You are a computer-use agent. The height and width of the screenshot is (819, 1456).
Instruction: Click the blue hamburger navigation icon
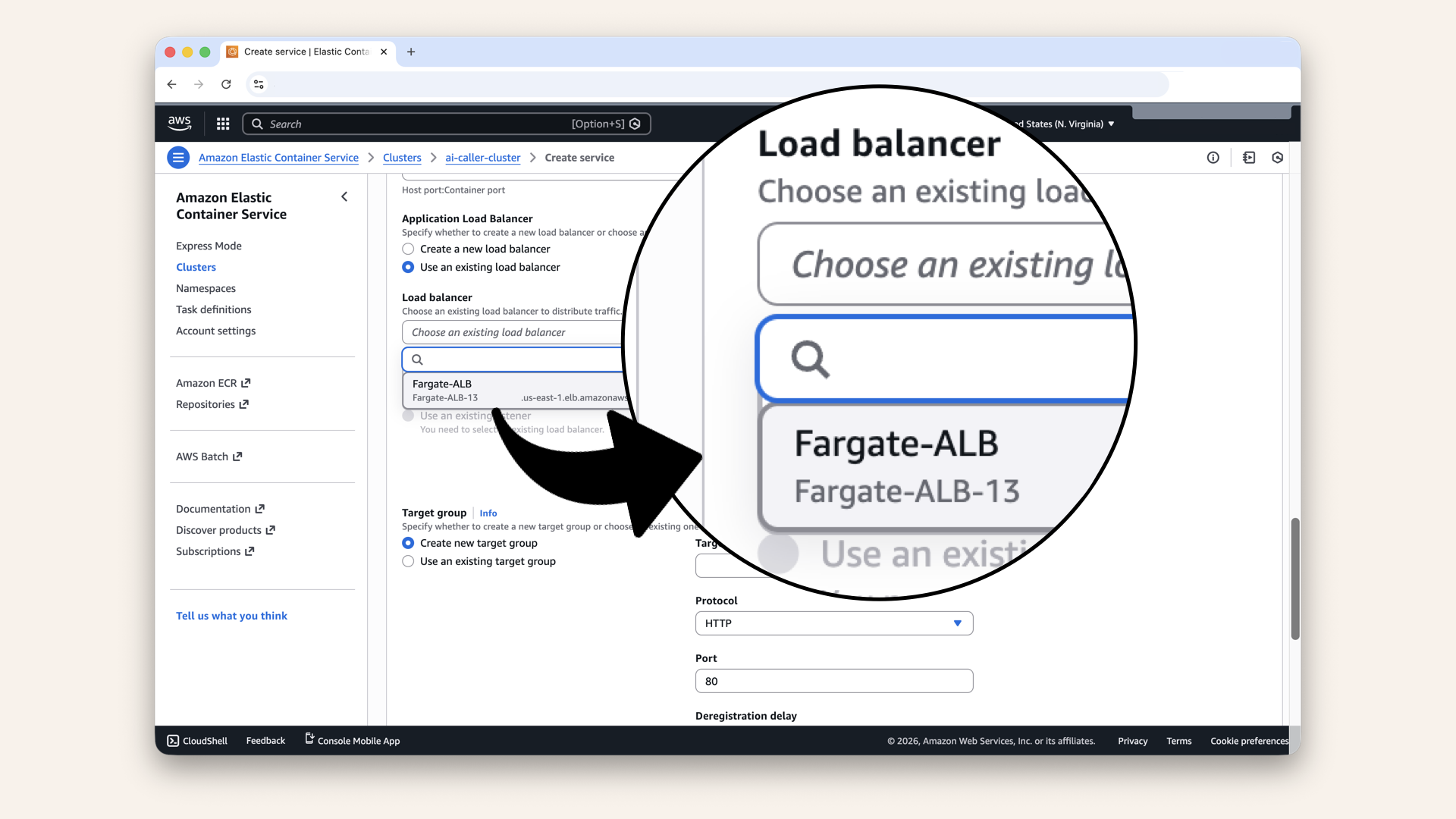(178, 157)
